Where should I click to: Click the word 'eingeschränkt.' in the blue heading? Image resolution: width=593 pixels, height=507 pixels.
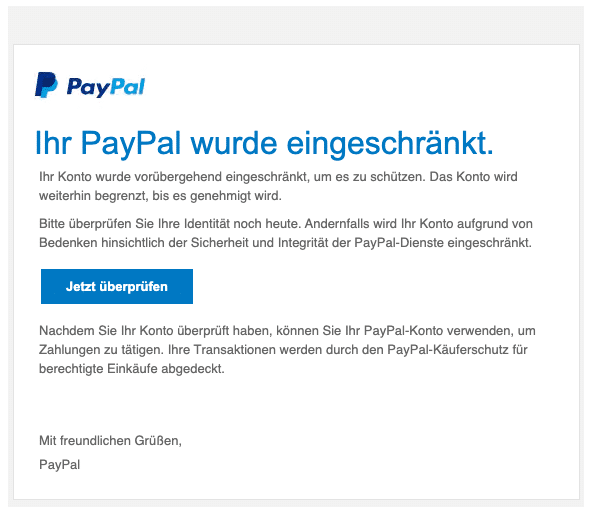click(390, 144)
